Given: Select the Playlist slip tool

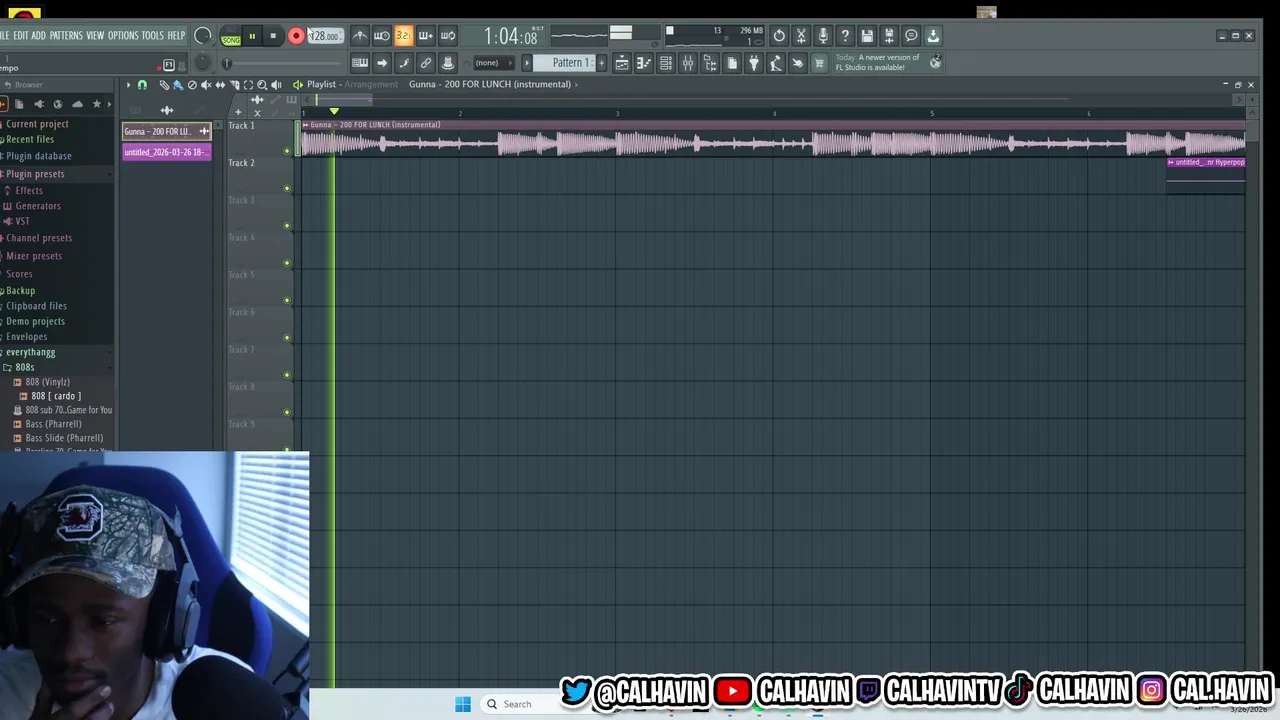Looking at the screenshot, I should (220, 85).
